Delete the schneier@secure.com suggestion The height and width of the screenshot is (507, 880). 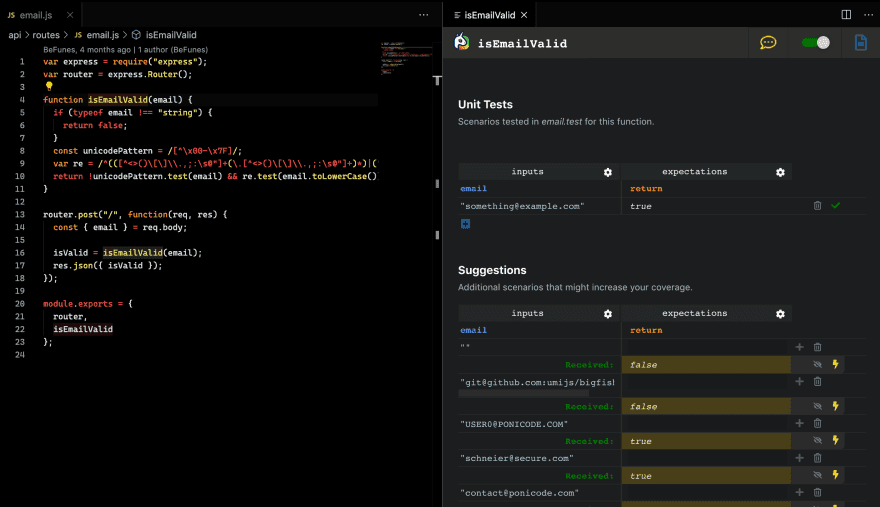tap(817, 458)
